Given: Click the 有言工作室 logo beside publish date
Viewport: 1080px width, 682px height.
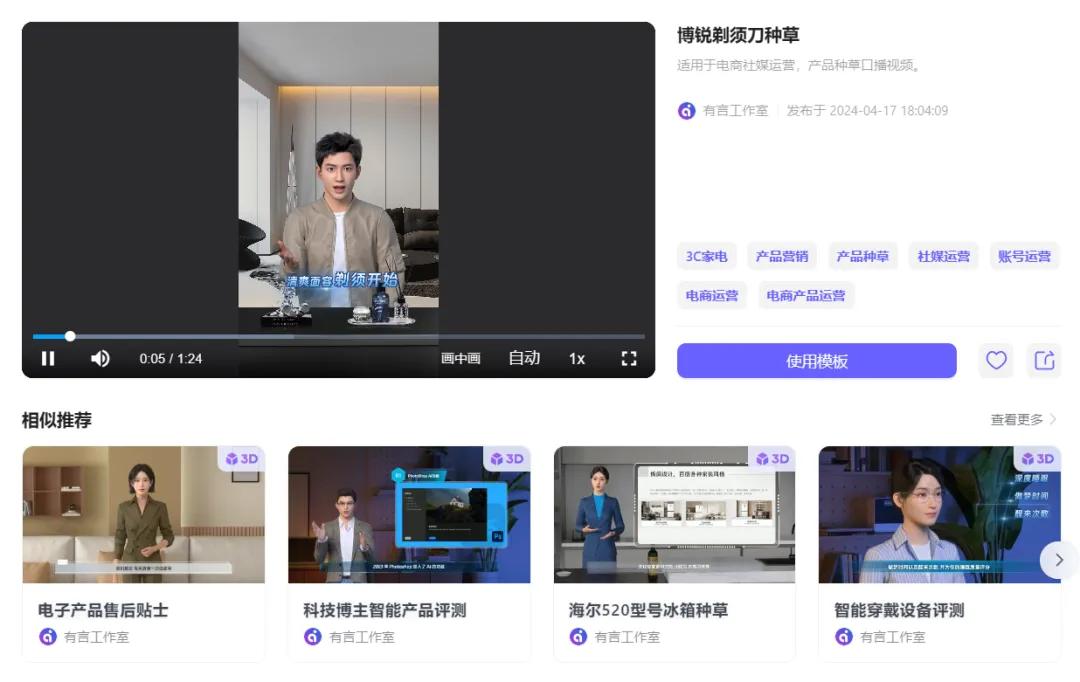Looking at the screenshot, I should point(687,111).
